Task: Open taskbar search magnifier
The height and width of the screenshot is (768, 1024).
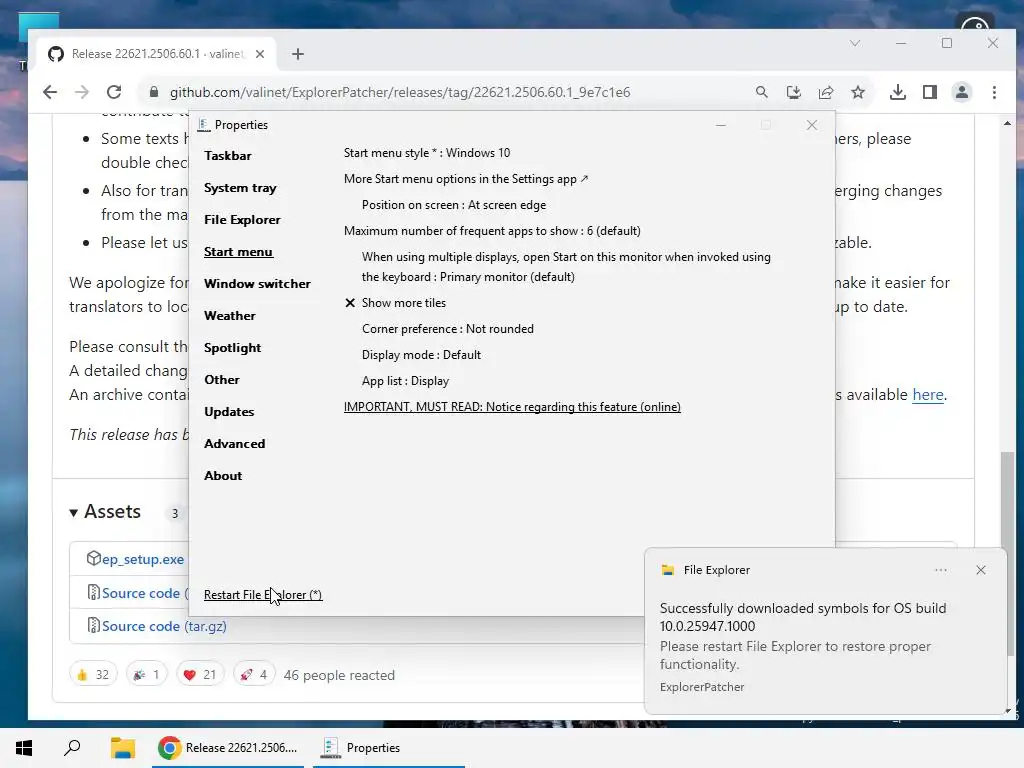Action: click(x=72, y=748)
